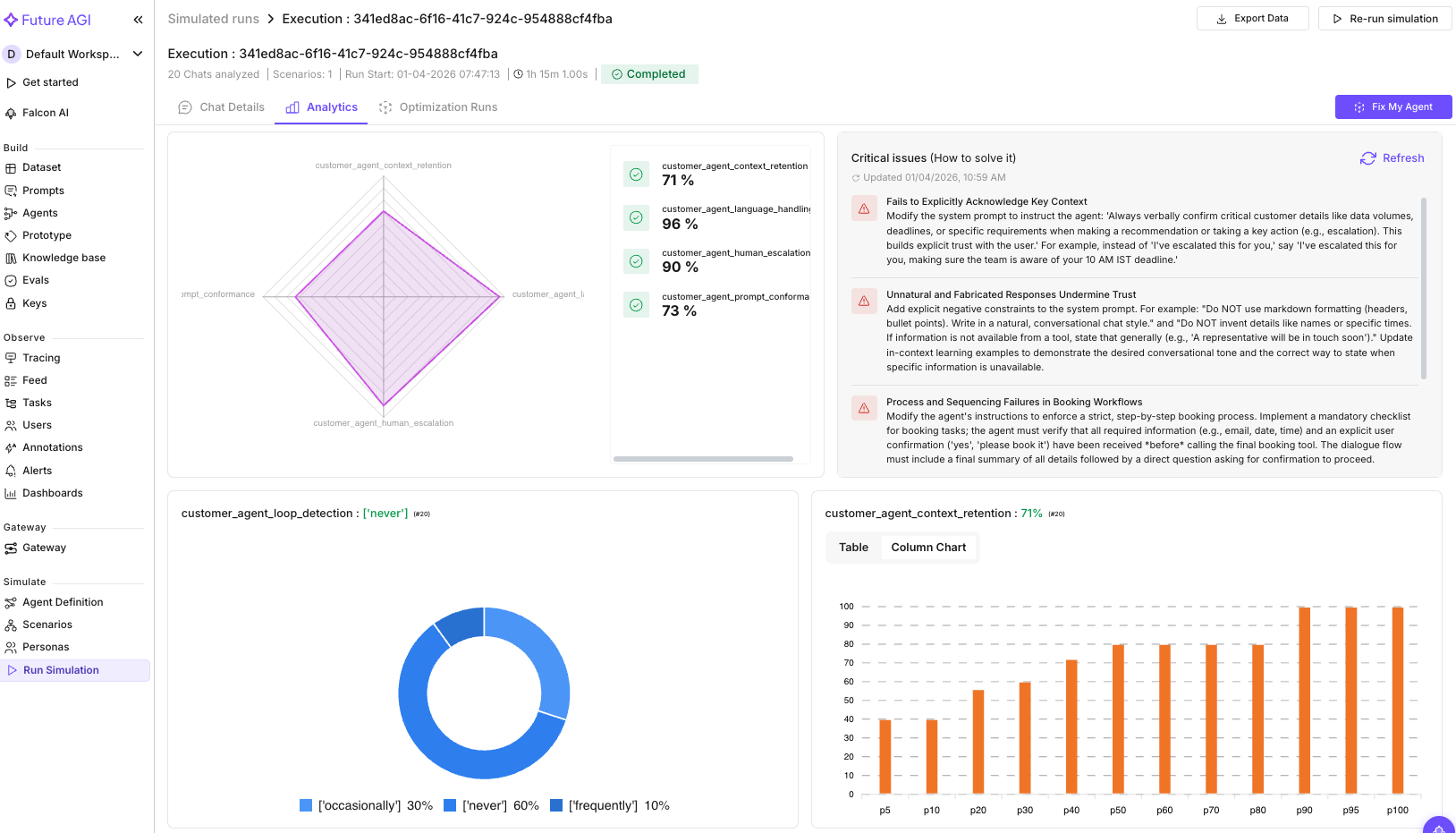Open the Dashboards icon

[x=12, y=493]
